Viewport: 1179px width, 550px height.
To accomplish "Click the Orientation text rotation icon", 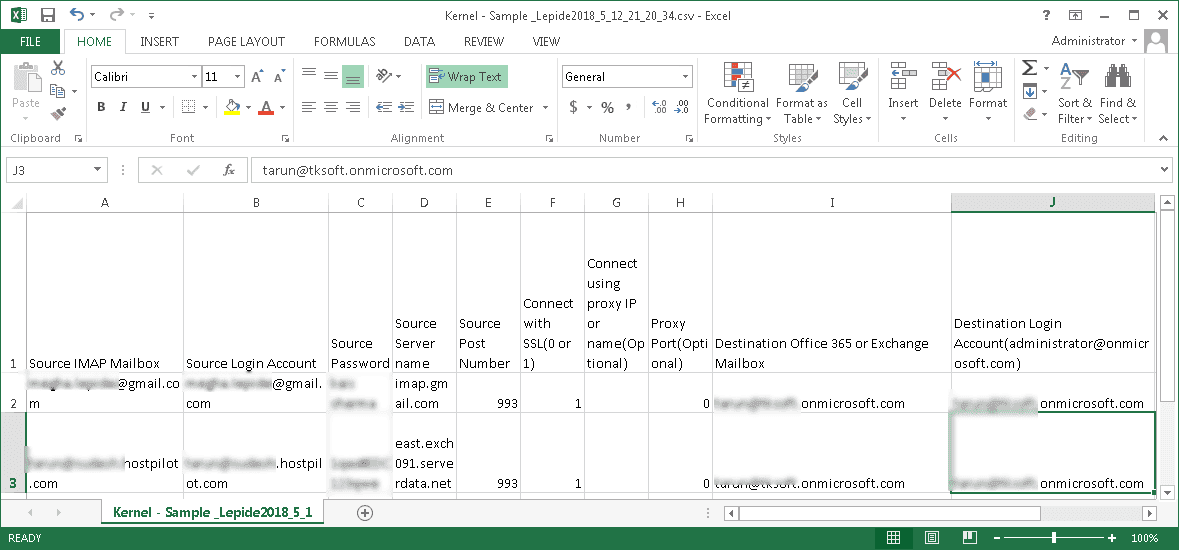I will click(x=383, y=76).
